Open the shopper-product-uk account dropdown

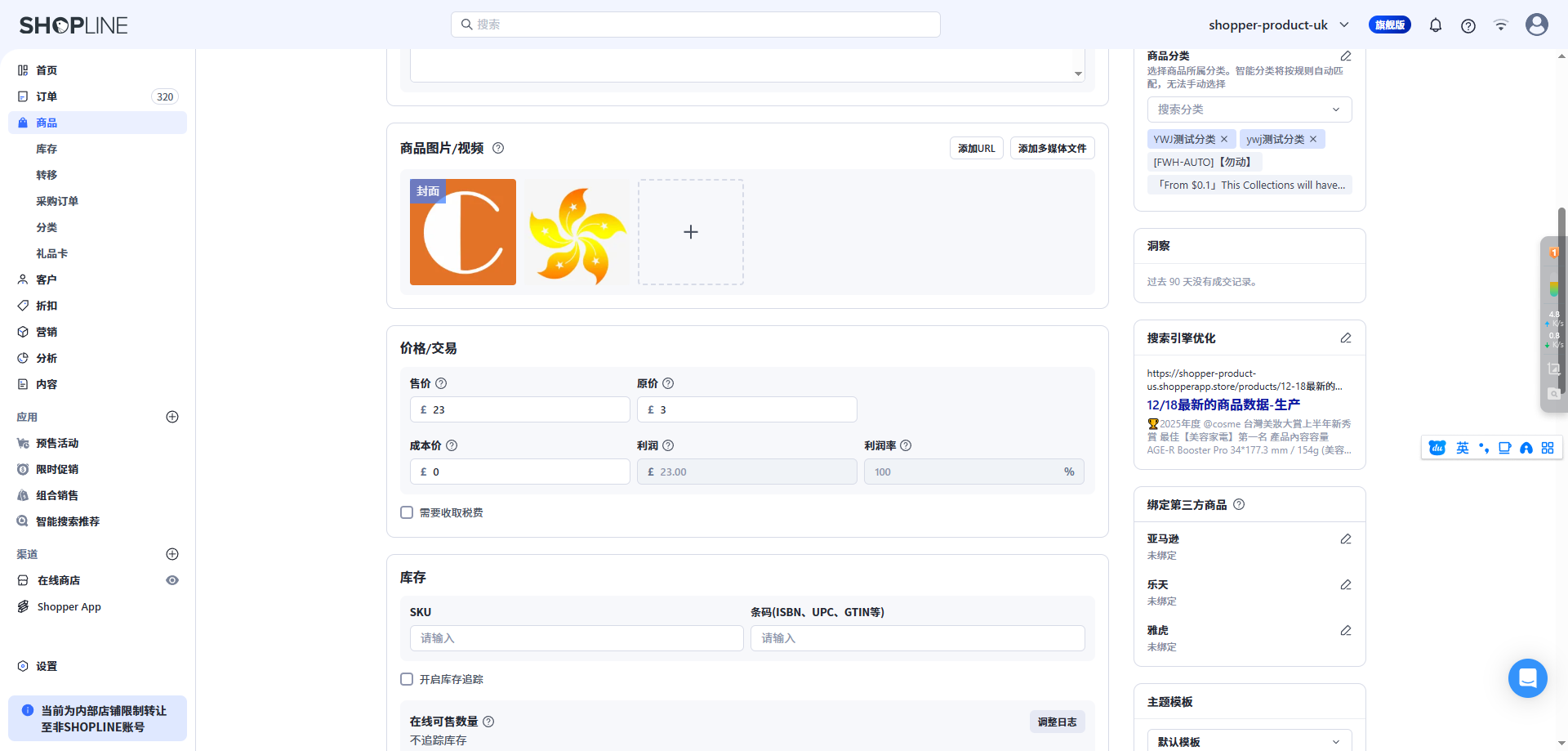(x=1279, y=25)
